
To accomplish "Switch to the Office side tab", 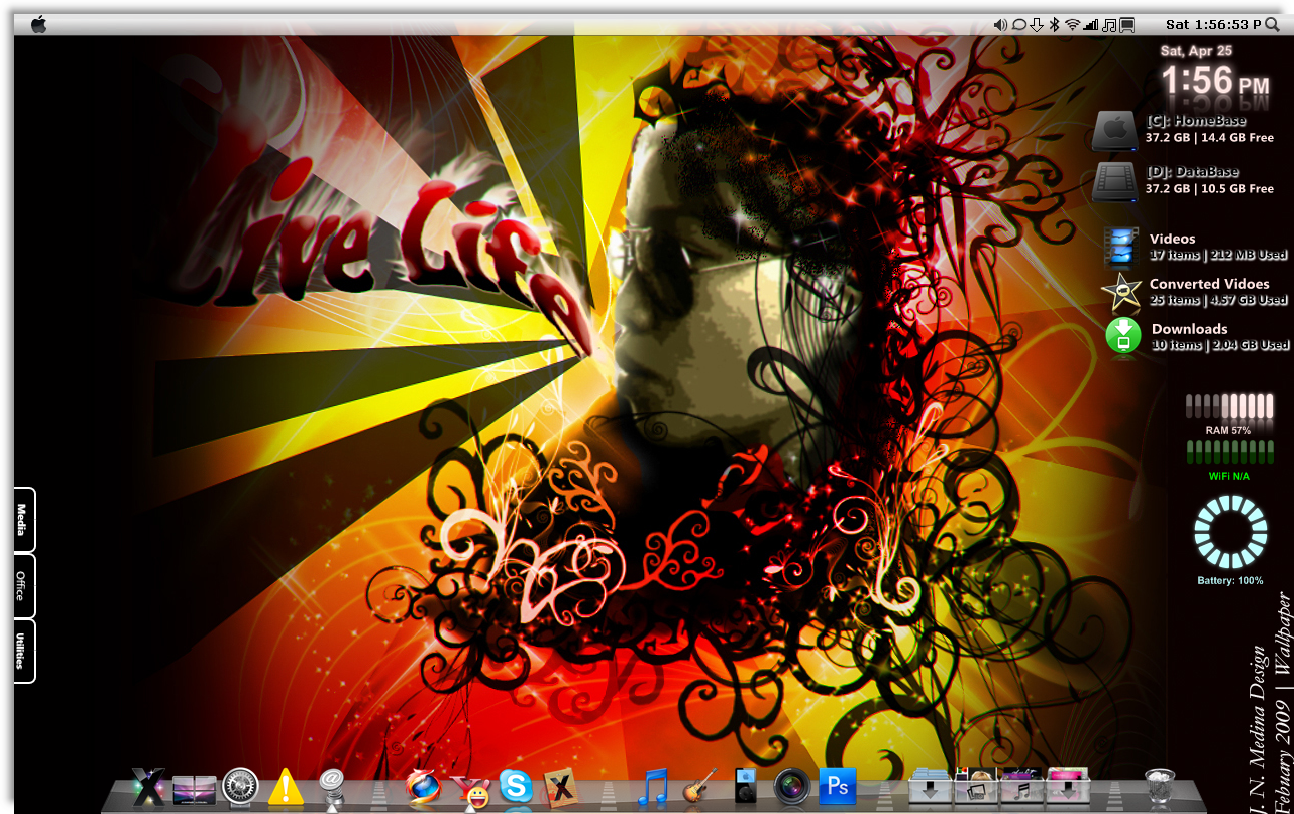I will (24, 585).
